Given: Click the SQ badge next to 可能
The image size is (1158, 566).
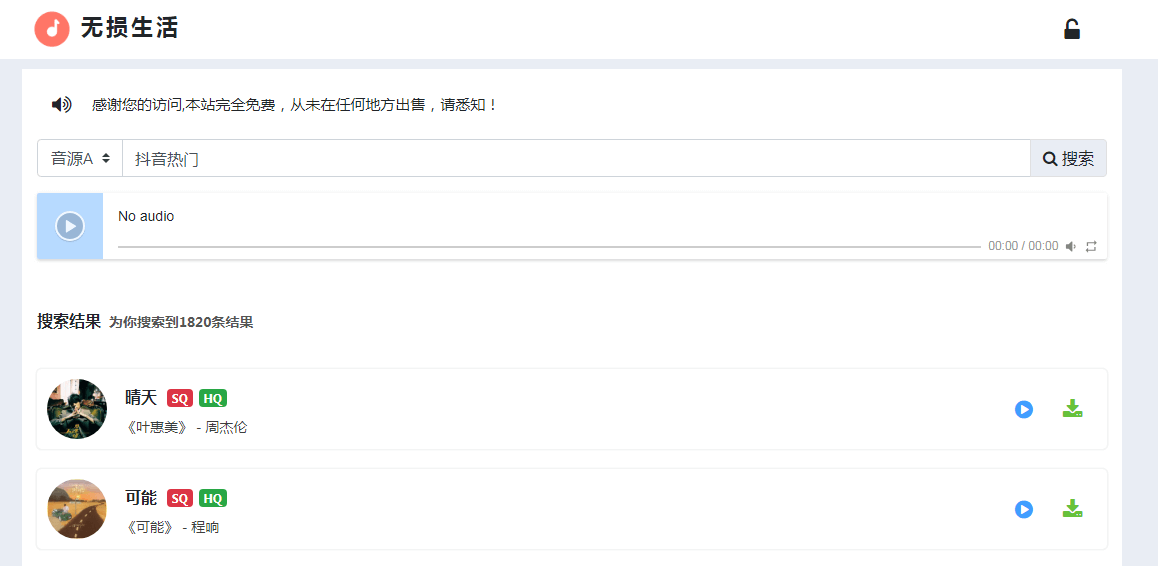Looking at the screenshot, I should pos(180,498).
